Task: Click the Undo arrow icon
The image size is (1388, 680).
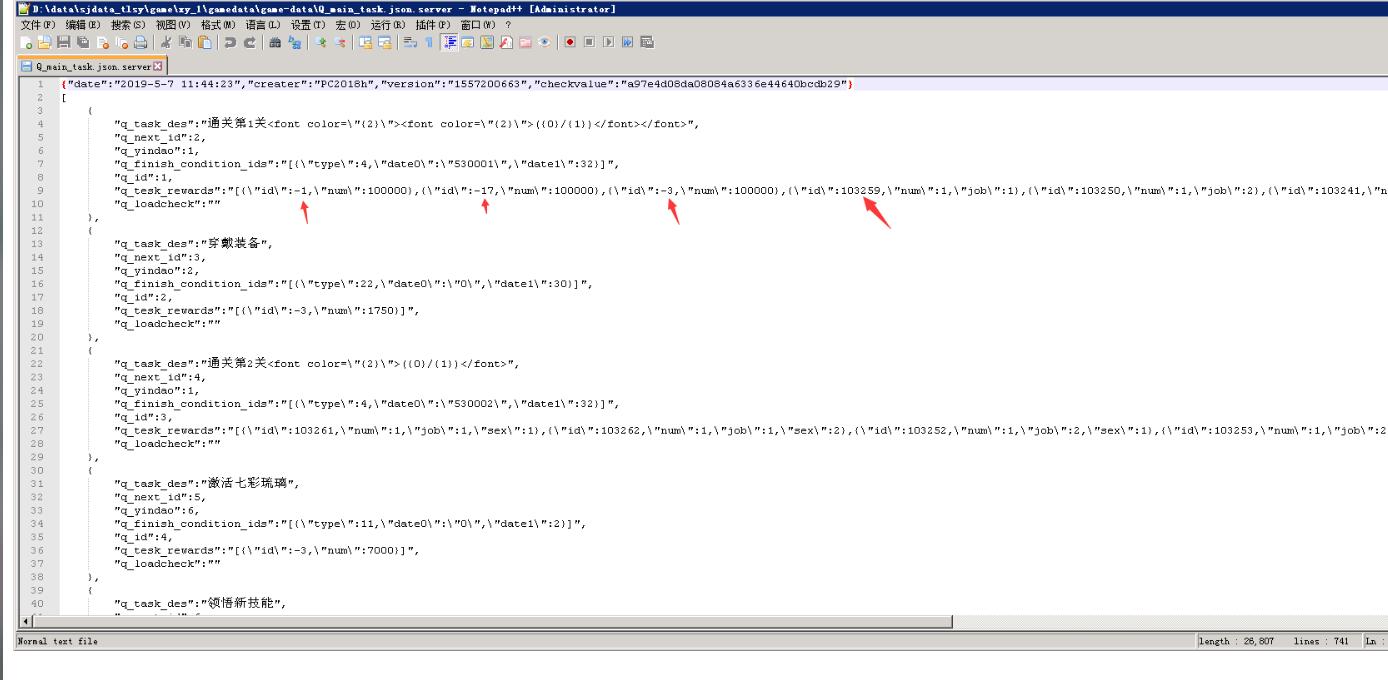Action: coord(230,43)
